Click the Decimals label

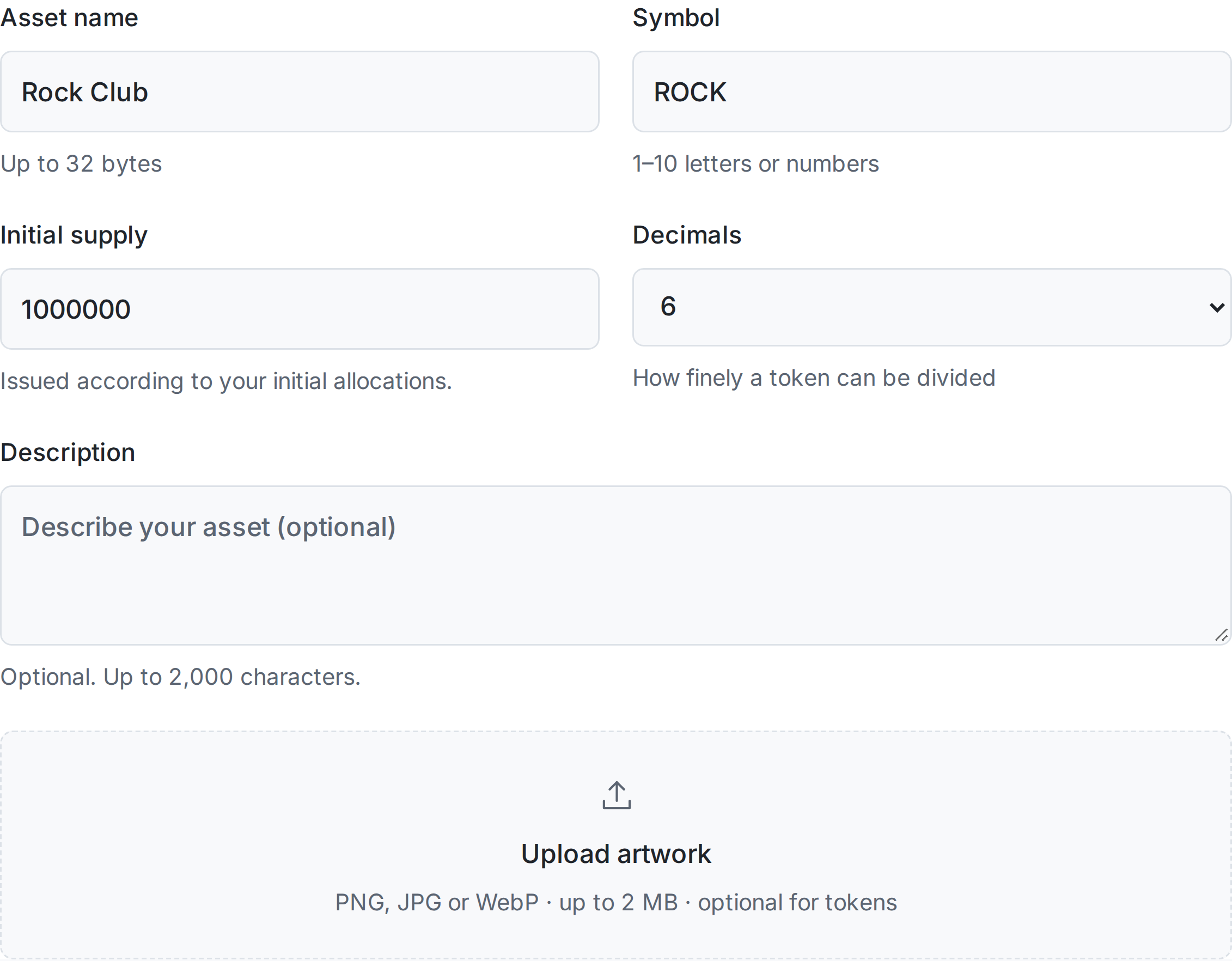pyautogui.click(x=687, y=235)
